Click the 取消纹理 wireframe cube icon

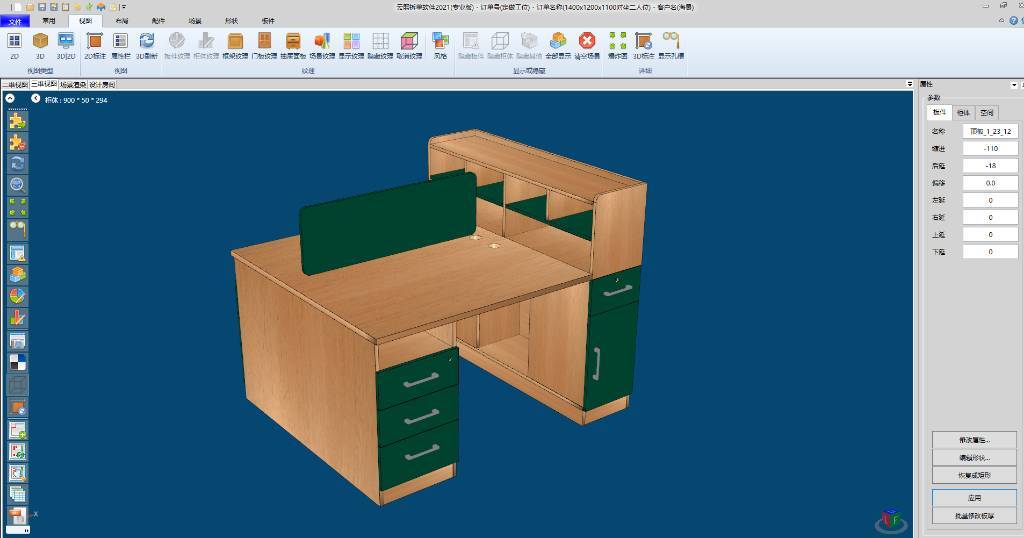[409, 42]
